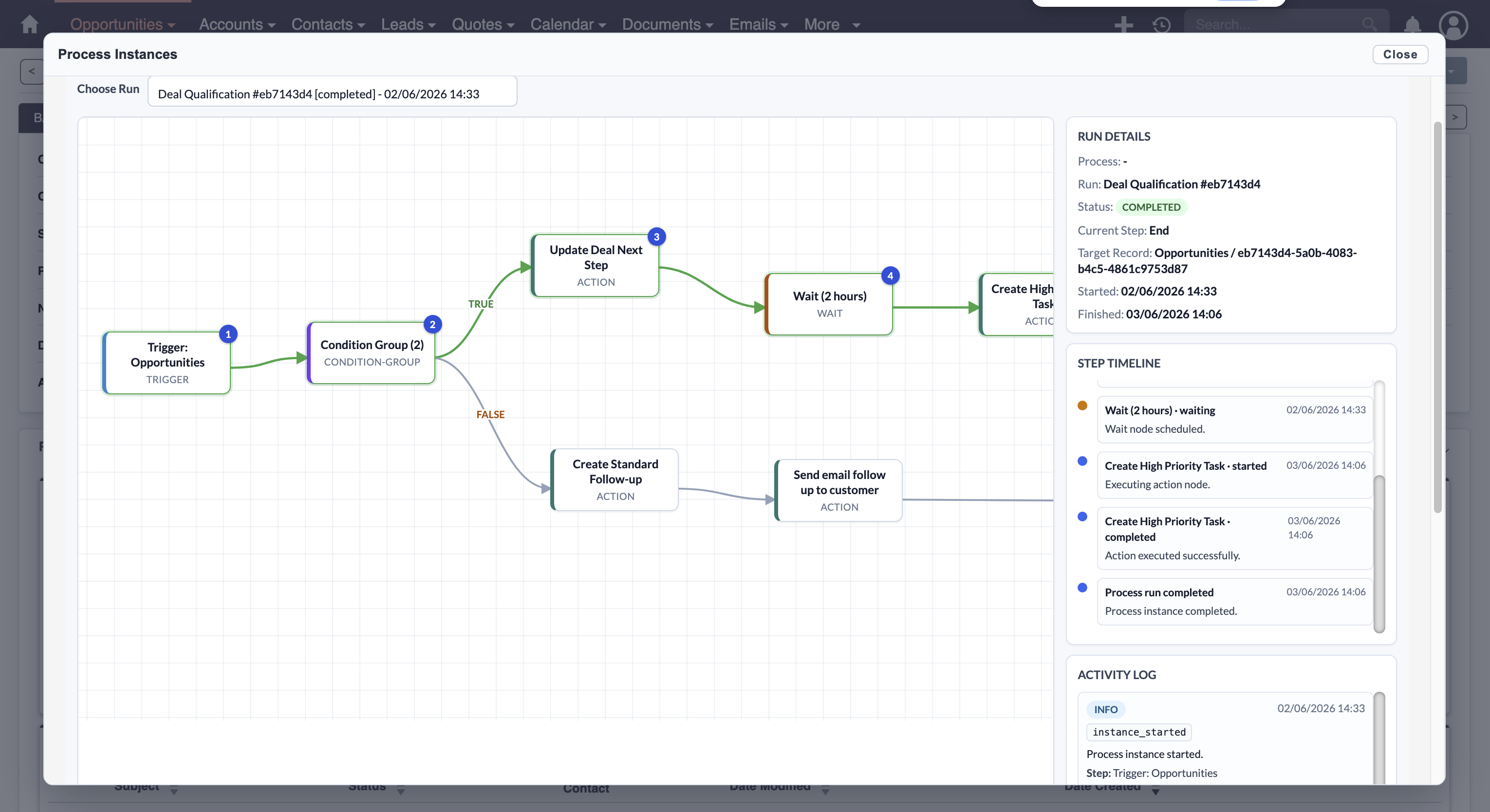
Task: Click the Started 02/06/2026 14:33 value
Action: 1169,291
